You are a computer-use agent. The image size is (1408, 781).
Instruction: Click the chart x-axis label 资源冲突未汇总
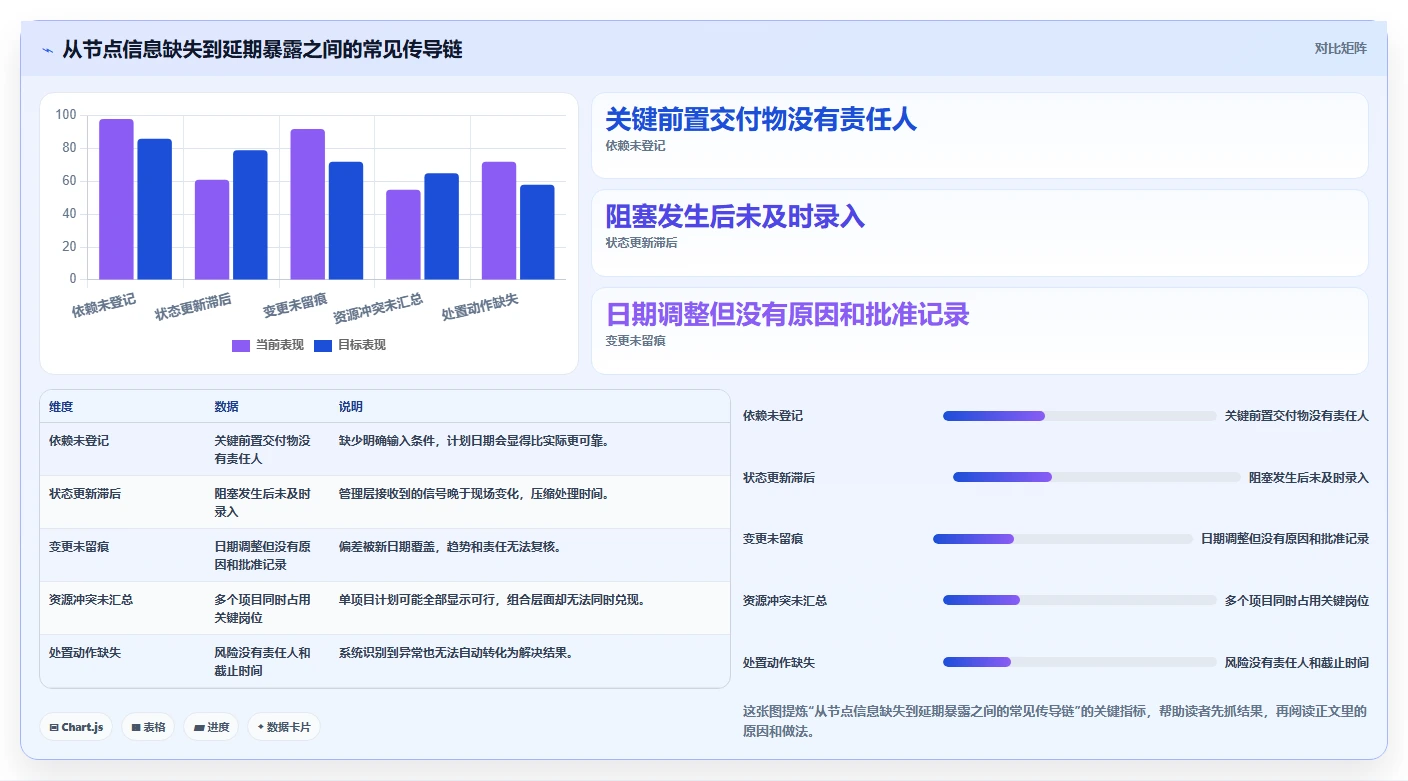(x=378, y=309)
